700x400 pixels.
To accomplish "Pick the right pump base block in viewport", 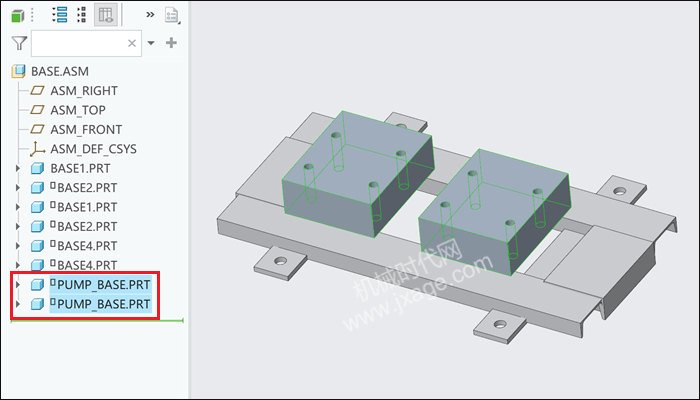I will [x=493, y=210].
